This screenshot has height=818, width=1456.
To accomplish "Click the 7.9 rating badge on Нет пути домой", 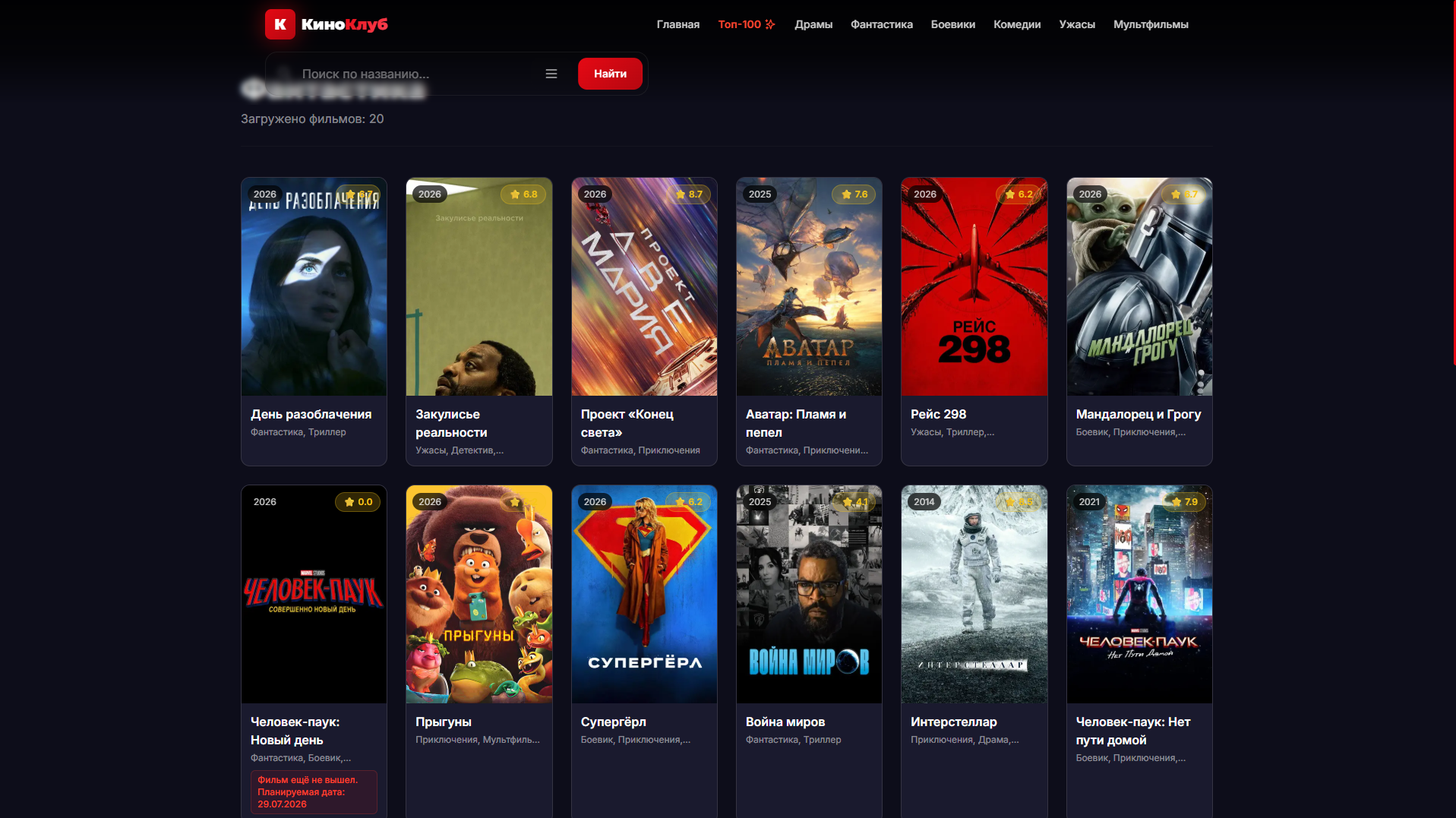I will 1184,502.
